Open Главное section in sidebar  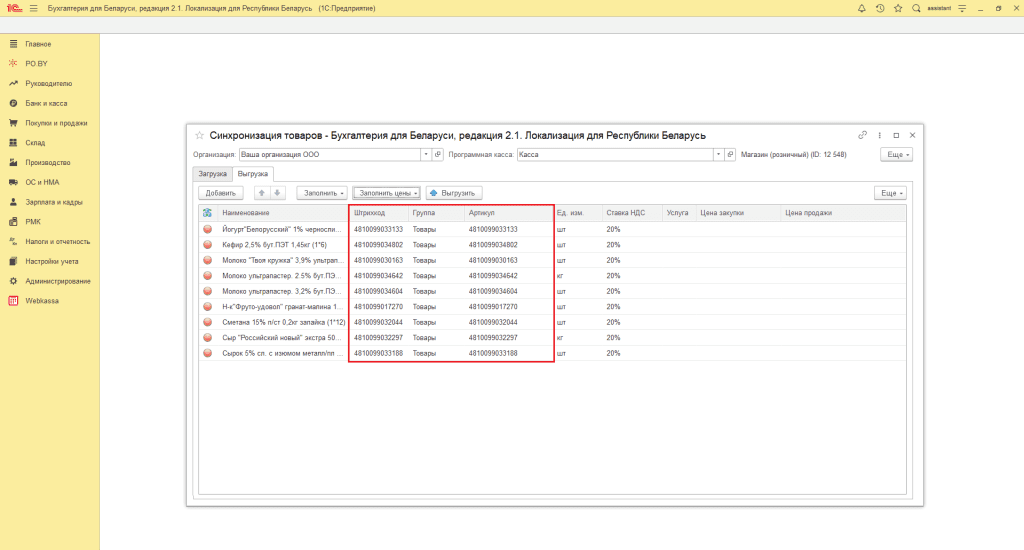38,44
